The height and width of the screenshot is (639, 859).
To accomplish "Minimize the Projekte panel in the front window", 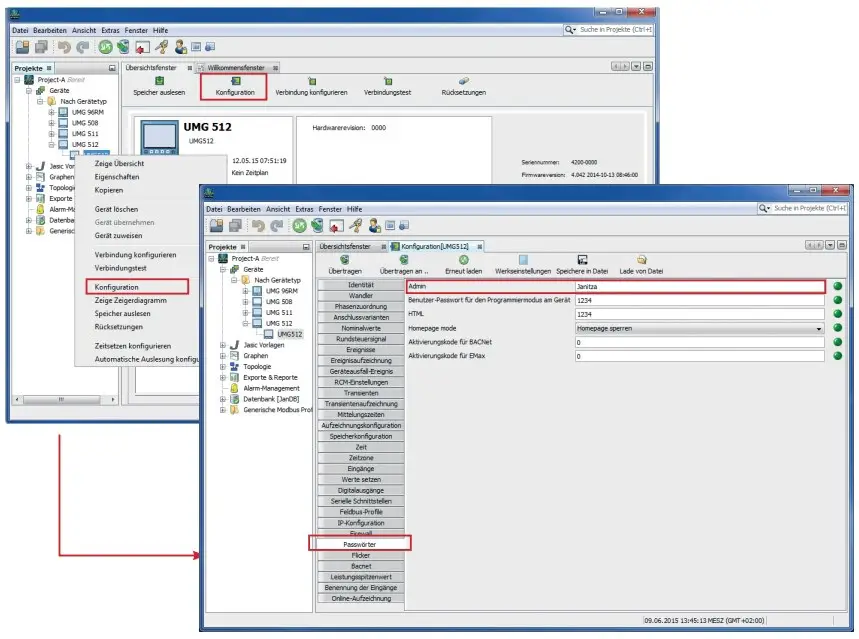I will [x=306, y=247].
